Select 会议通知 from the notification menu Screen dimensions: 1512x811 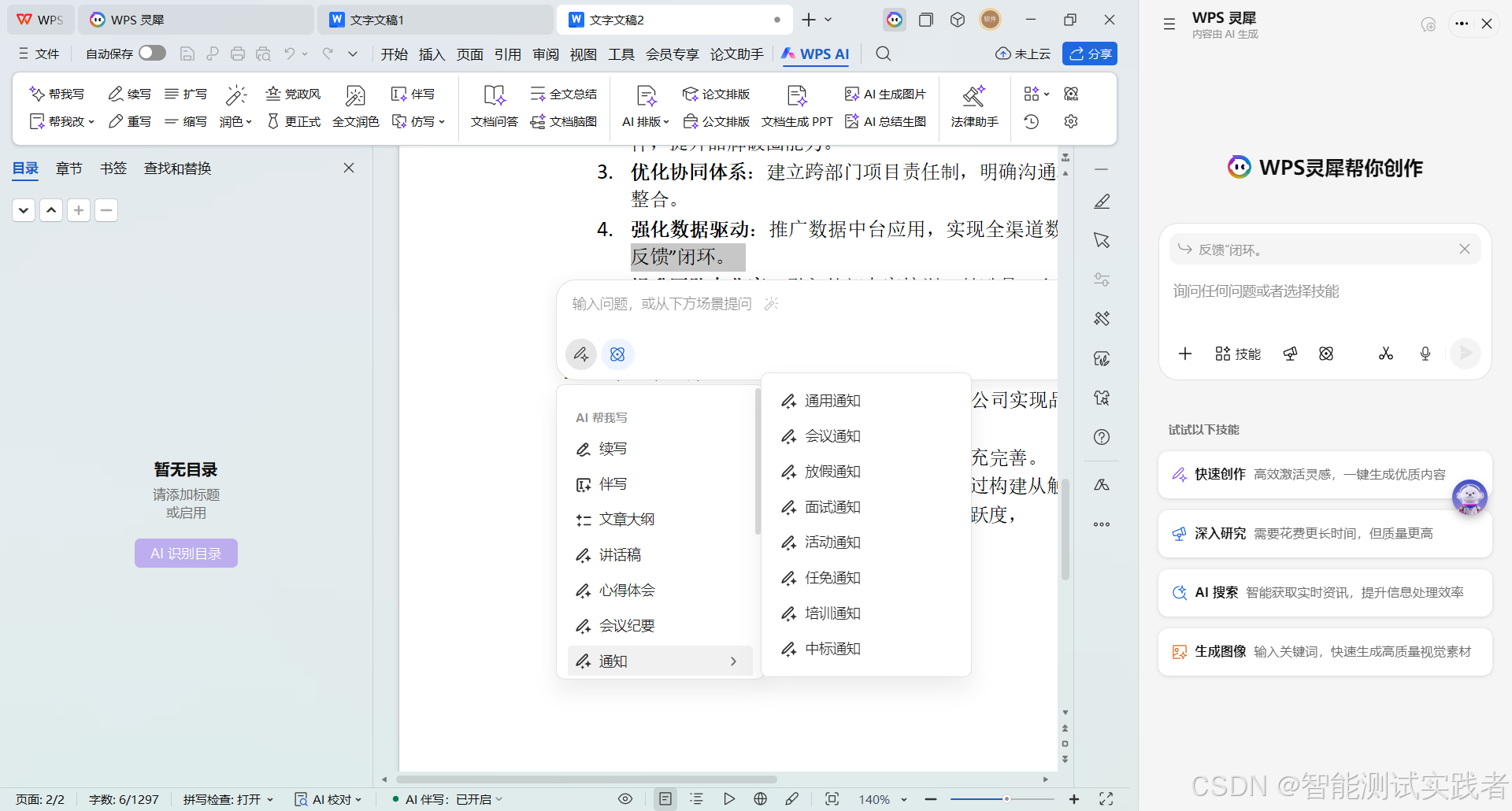click(831, 435)
